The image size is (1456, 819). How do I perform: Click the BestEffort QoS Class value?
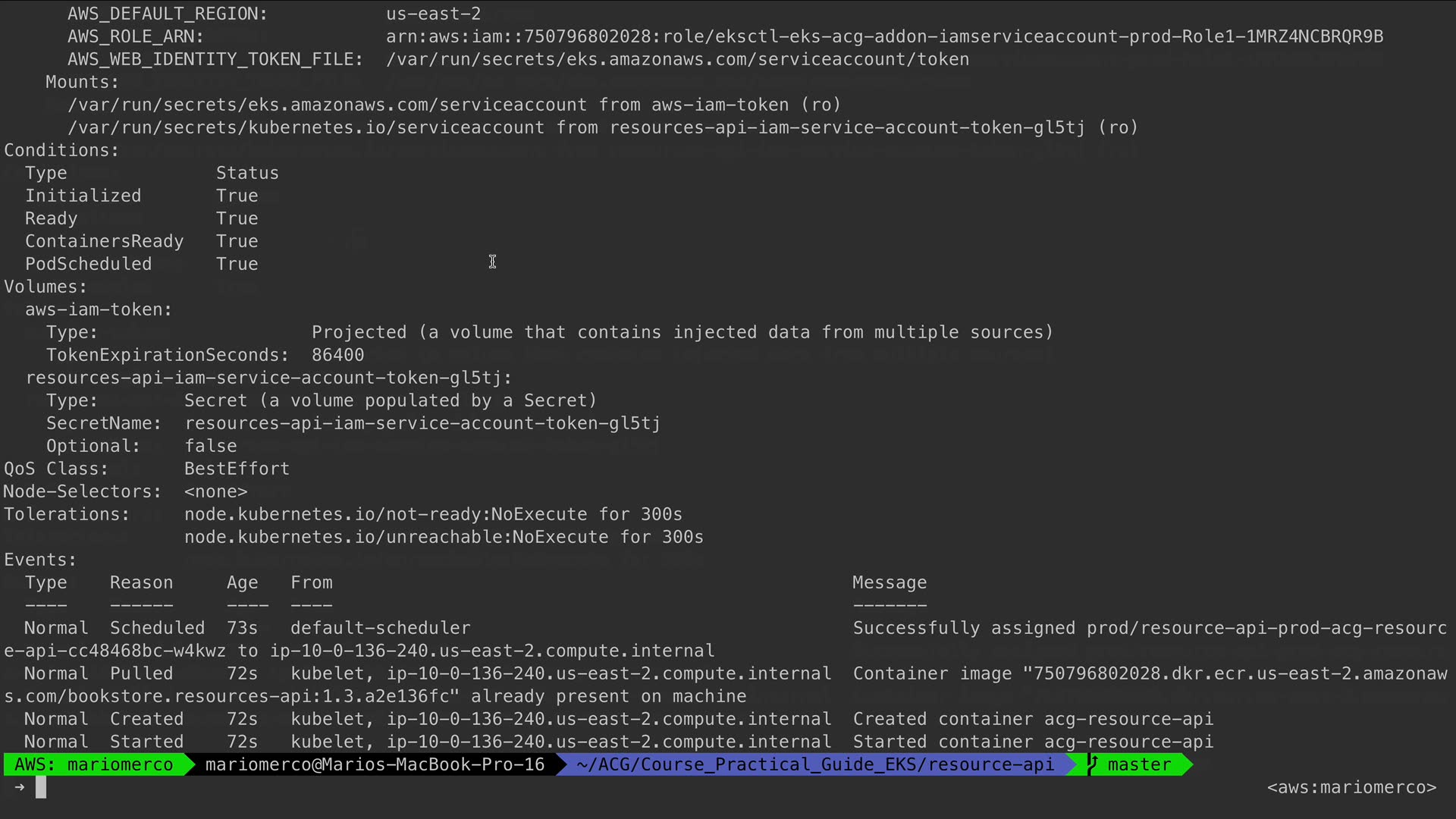pyautogui.click(x=237, y=469)
